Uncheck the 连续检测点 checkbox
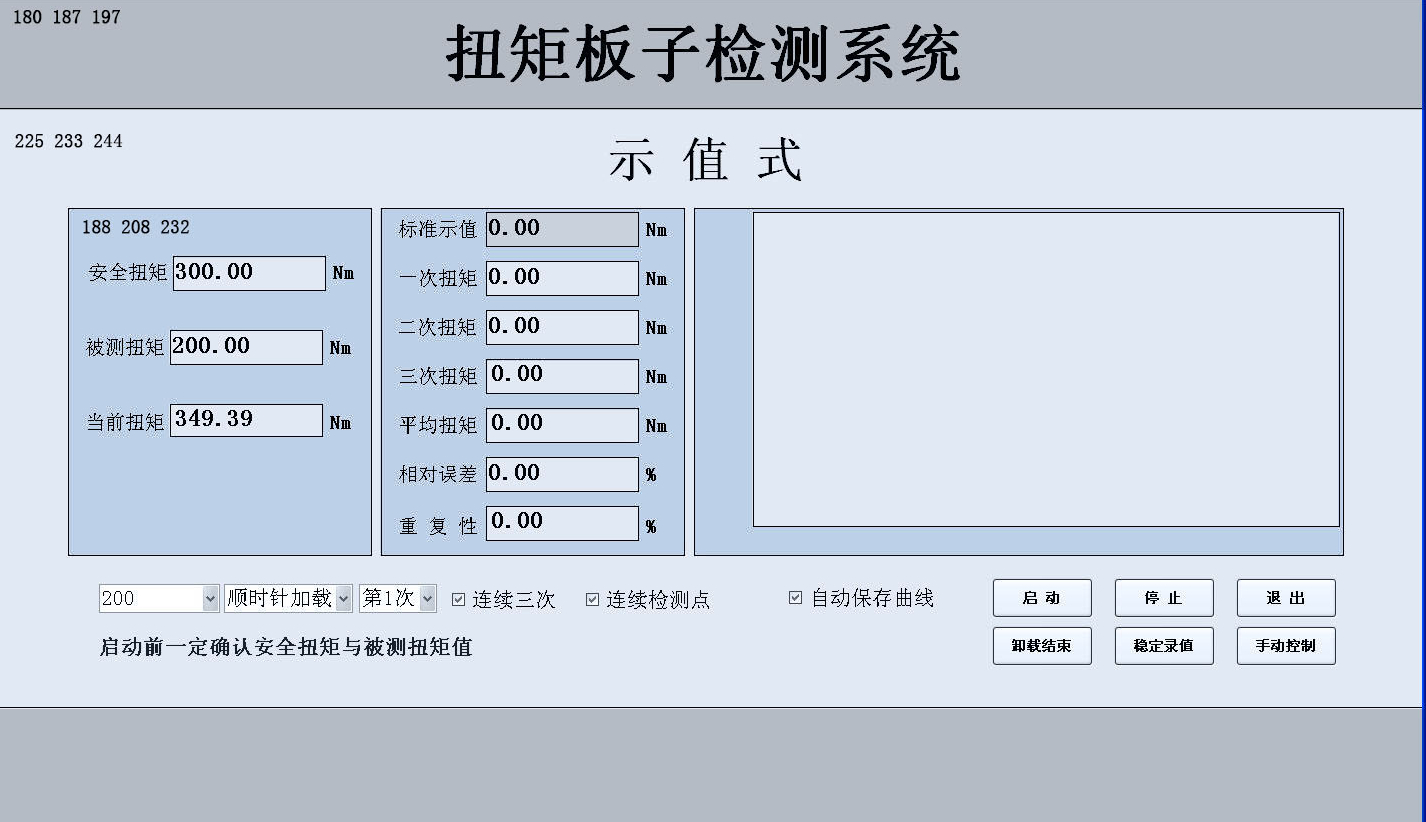 click(x=592, y=599)
